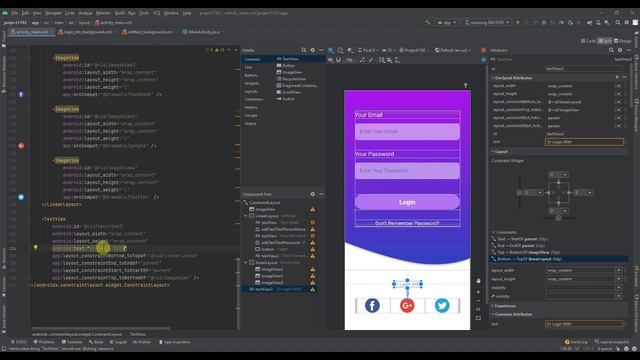This screenshot has height=360, width=640.
Task: Select the design surface layers icon
Action: tap(331, 50)
